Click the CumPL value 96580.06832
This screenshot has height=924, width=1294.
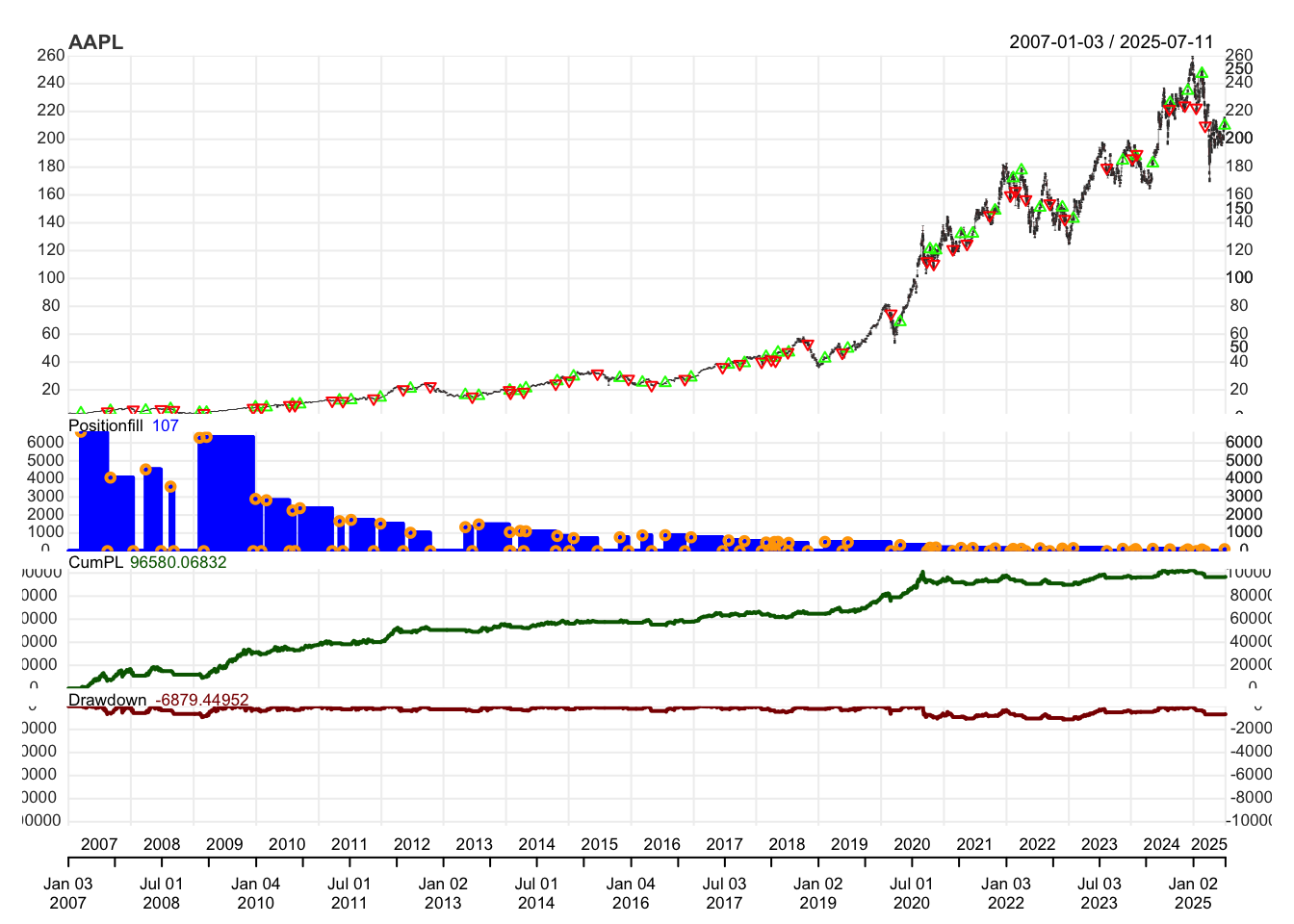(x=178, y=562)
